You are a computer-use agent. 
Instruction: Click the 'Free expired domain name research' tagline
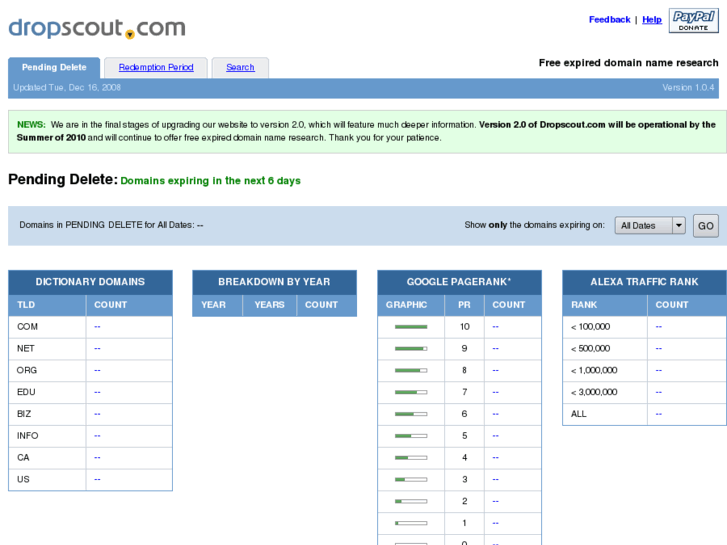[x=628, y=63]
